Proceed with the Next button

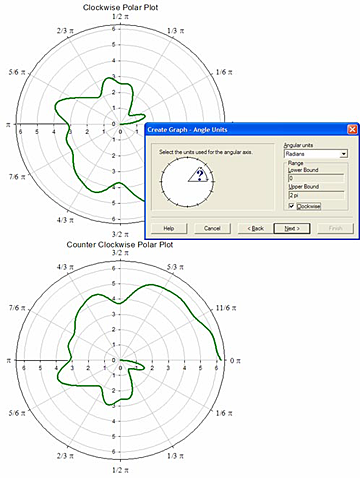pyautogui.click(x=292, y=228)
